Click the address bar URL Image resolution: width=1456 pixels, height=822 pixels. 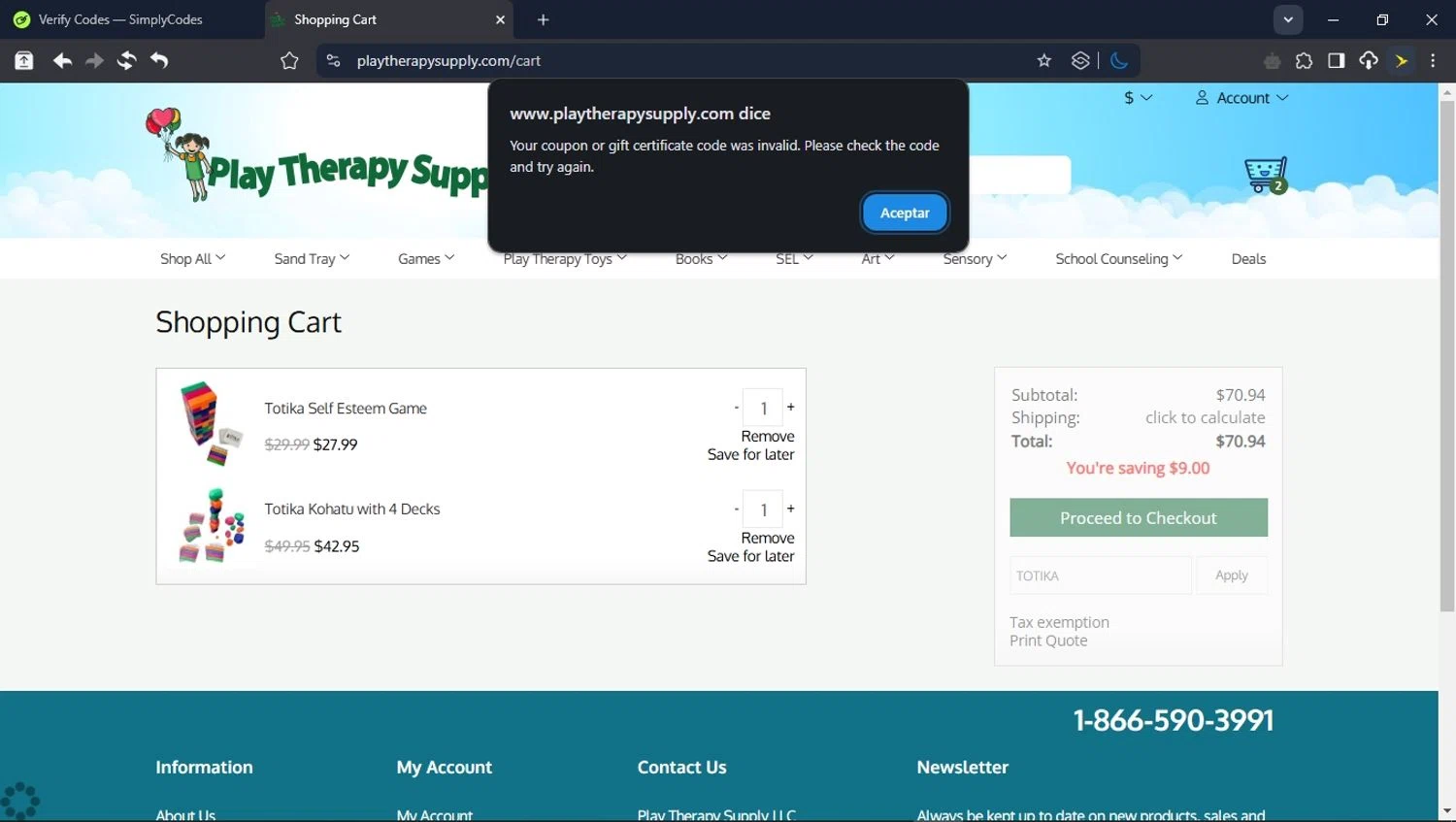tap(448, 60)
